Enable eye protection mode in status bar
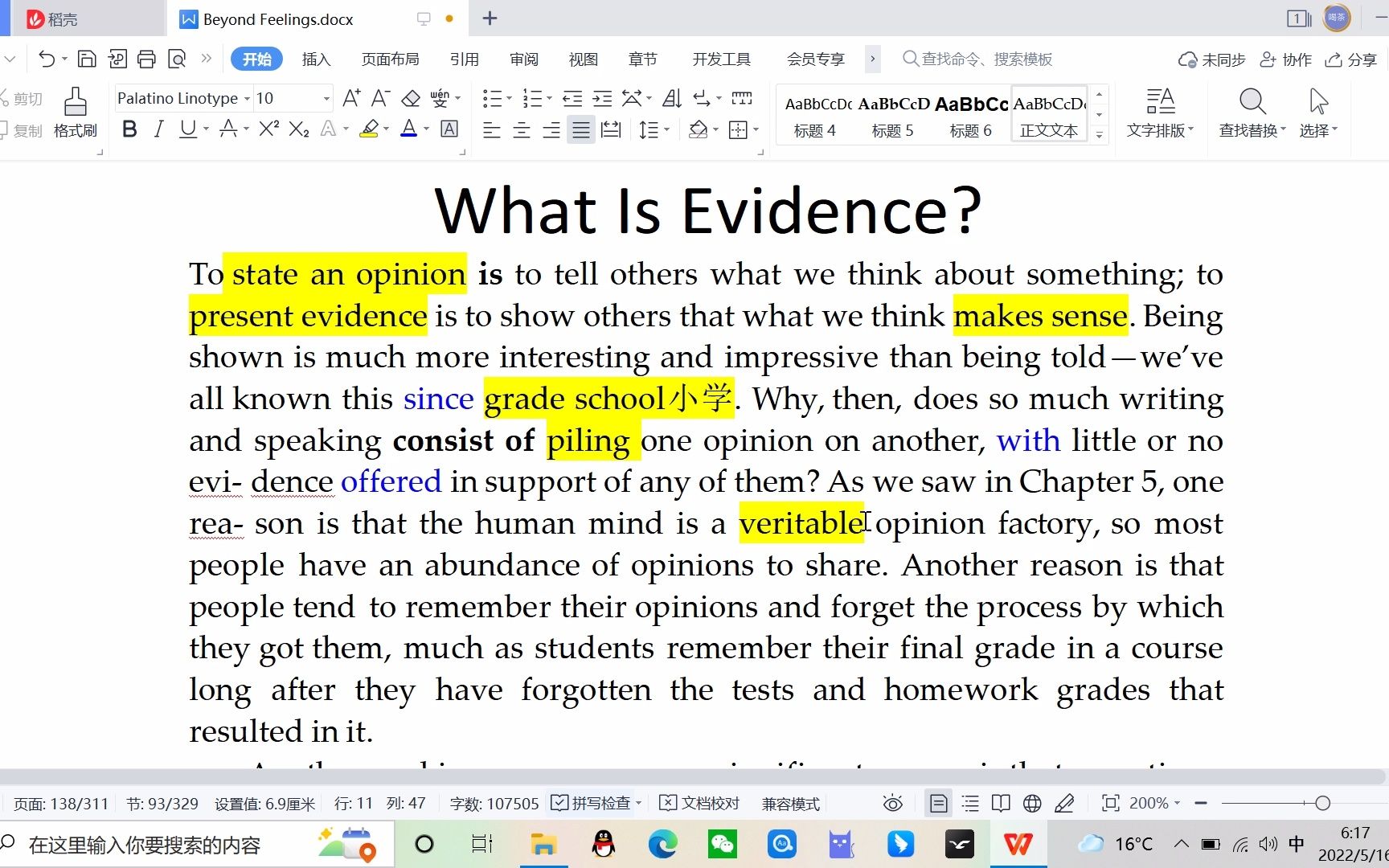 pos(891,803)
